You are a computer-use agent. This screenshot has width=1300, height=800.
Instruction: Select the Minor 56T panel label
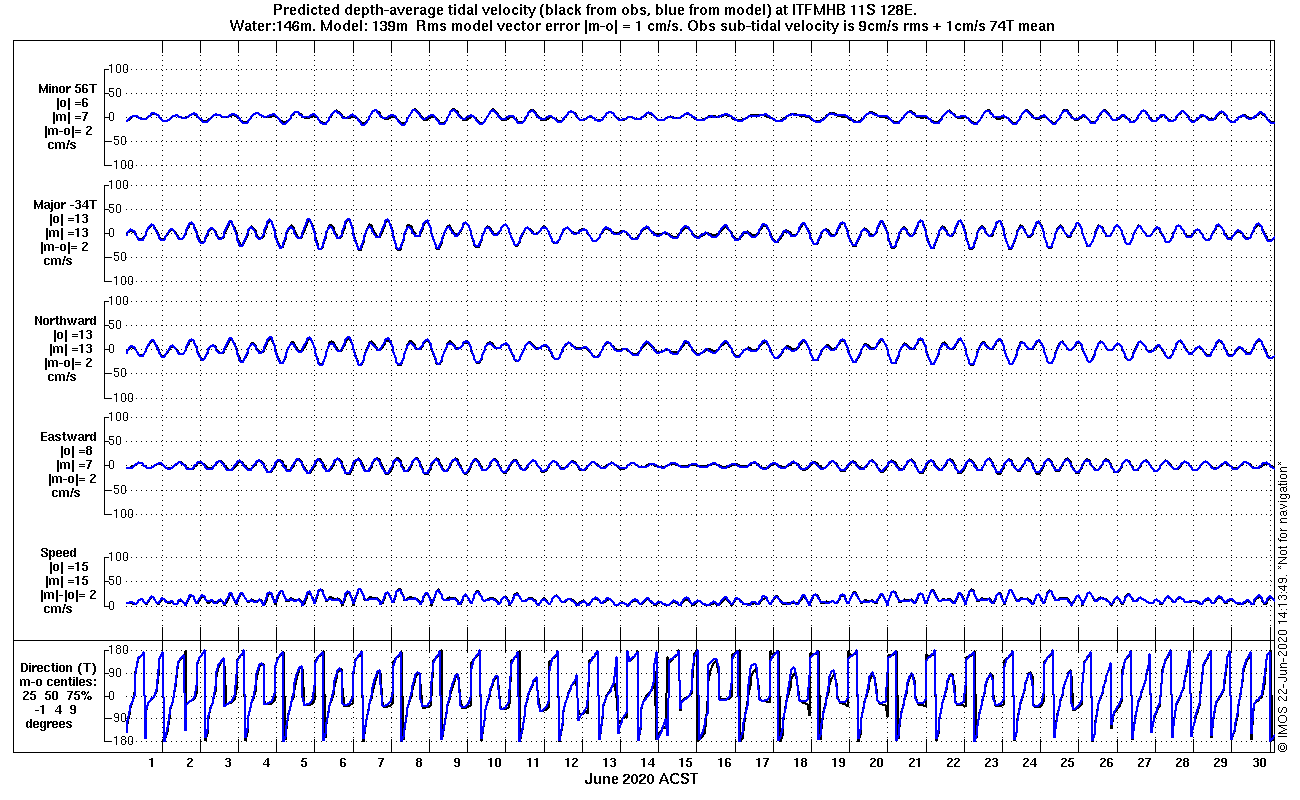coord(67,89)
